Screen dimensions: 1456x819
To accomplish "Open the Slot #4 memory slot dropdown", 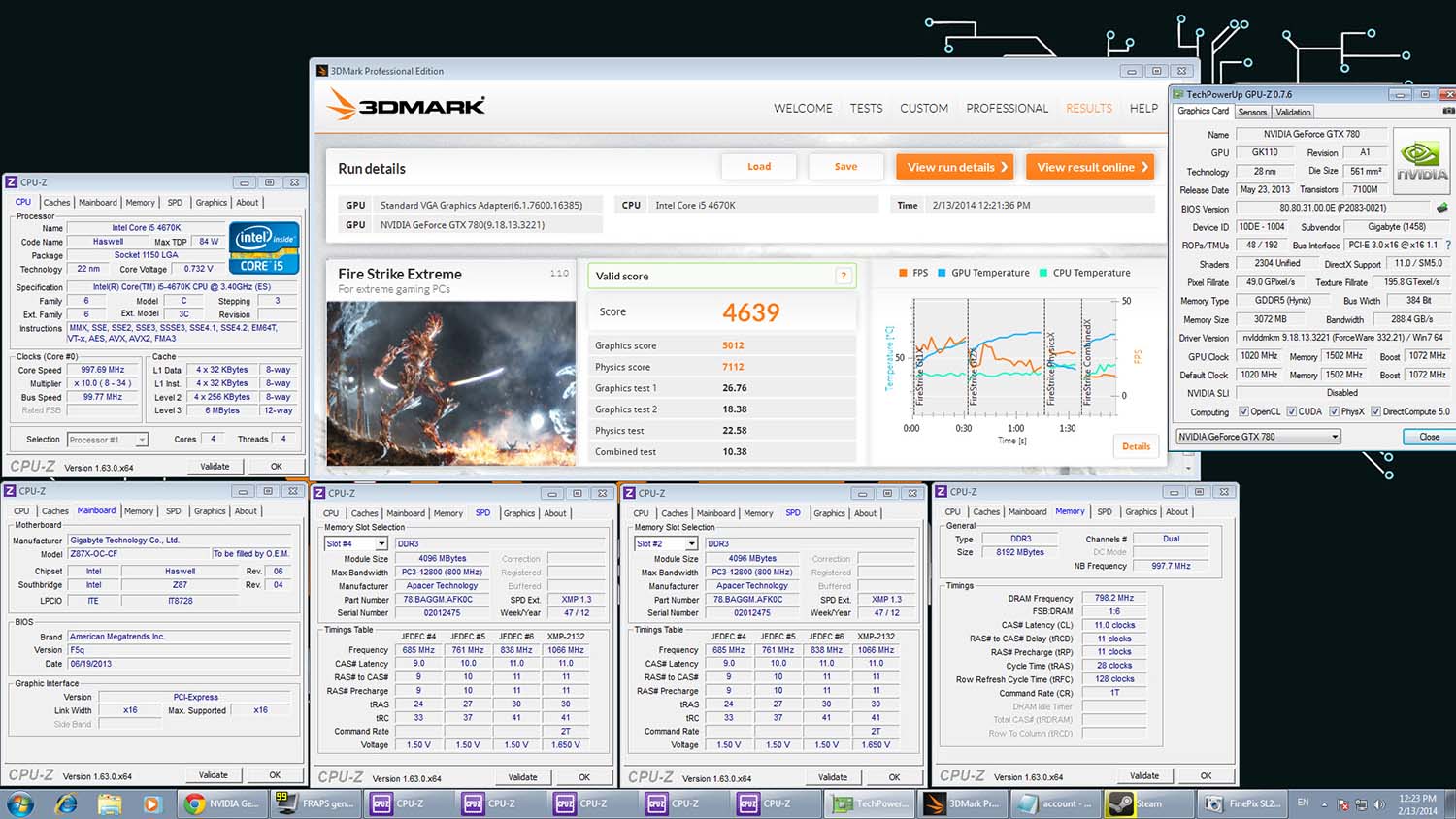I will click(x=381, y=544).
